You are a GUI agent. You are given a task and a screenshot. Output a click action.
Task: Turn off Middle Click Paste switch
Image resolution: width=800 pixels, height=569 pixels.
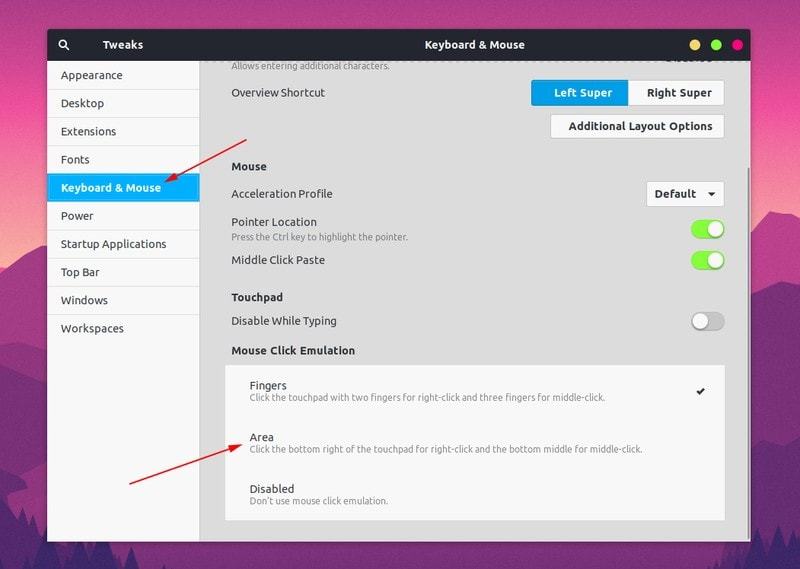tap(707, 260)
